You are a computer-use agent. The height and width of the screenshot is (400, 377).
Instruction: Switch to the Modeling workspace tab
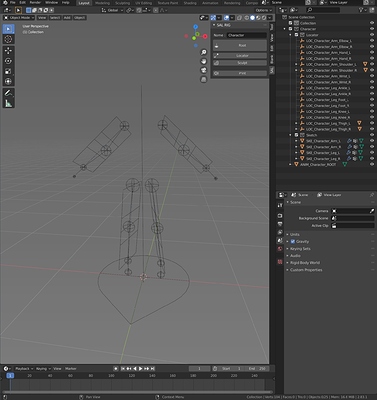[x=102, y=3]
